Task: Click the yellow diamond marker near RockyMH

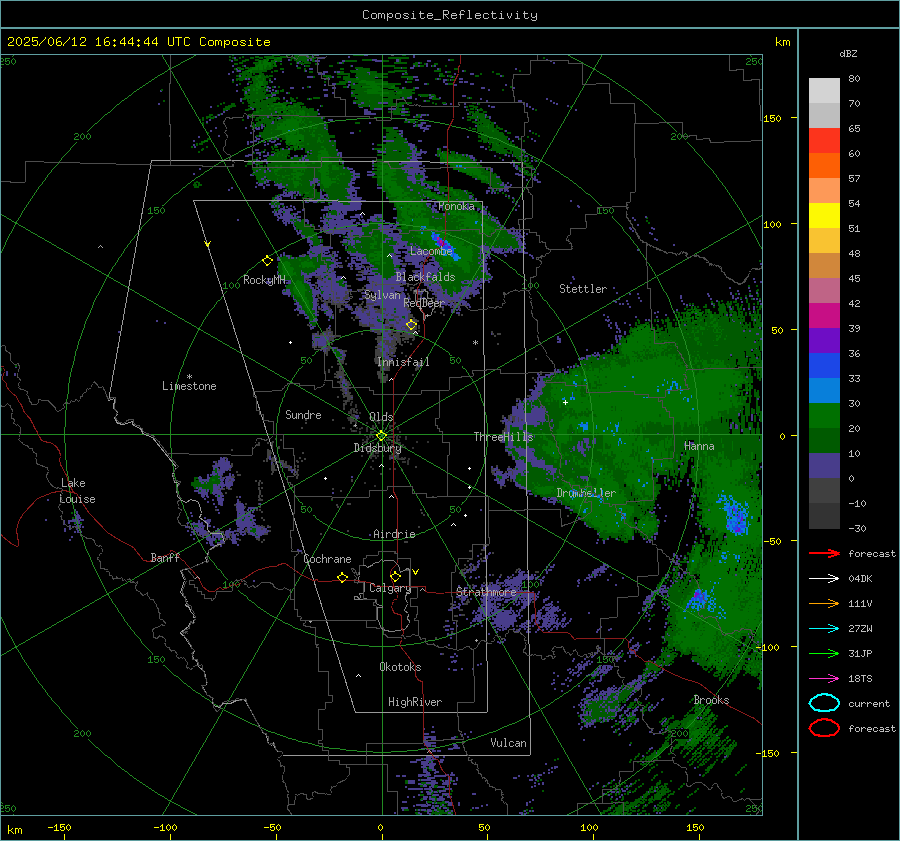Action: pyautogui.click(x=267, y=261)
